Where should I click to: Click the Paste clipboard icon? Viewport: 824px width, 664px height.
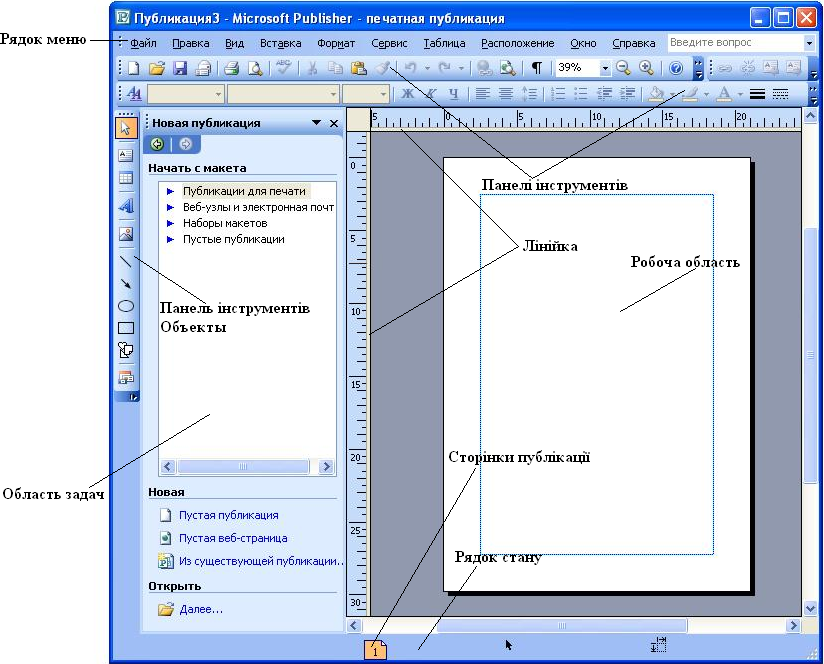[358, 68]
